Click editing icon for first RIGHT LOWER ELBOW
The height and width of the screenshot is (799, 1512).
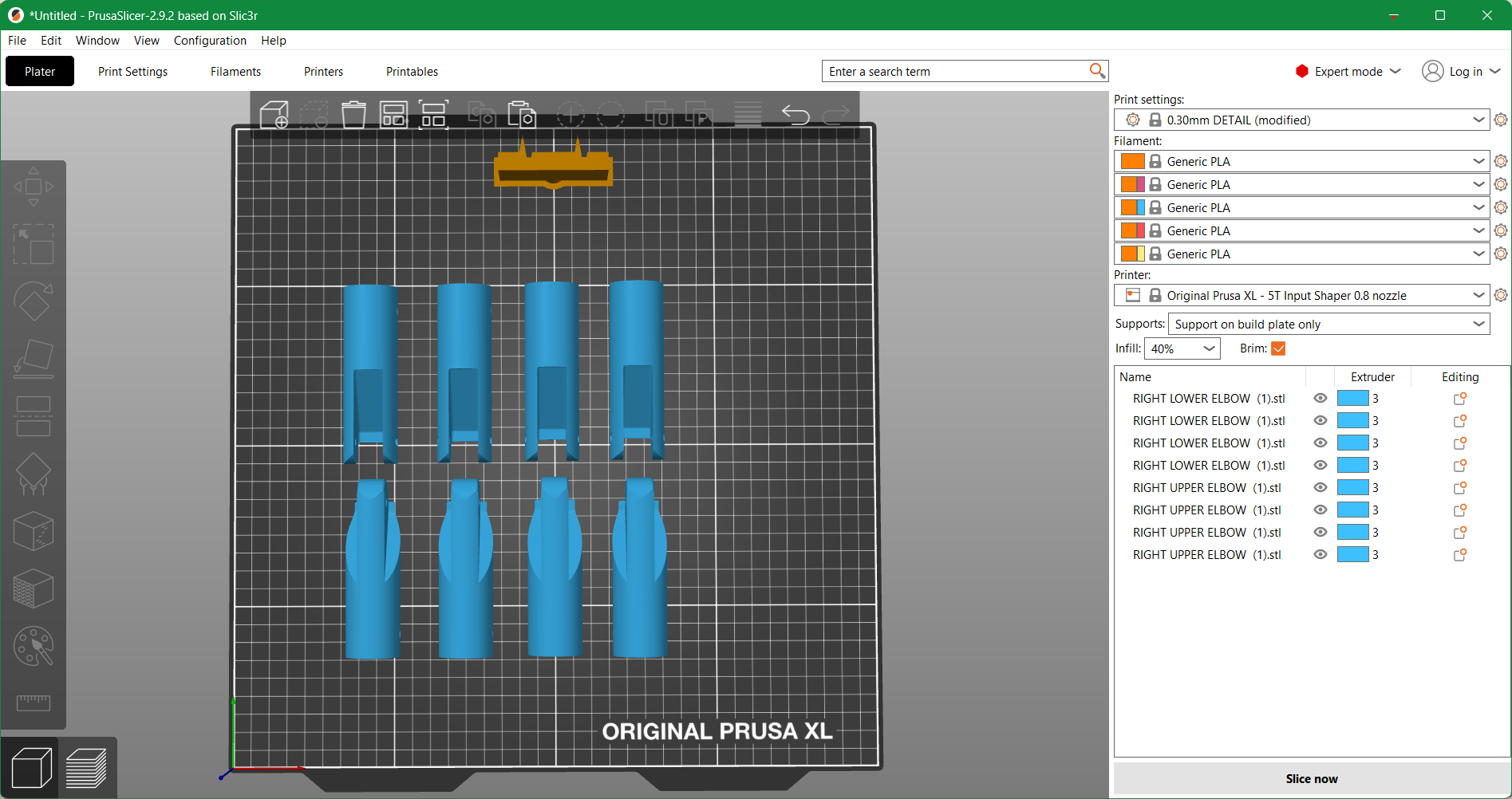(1460, 399)
